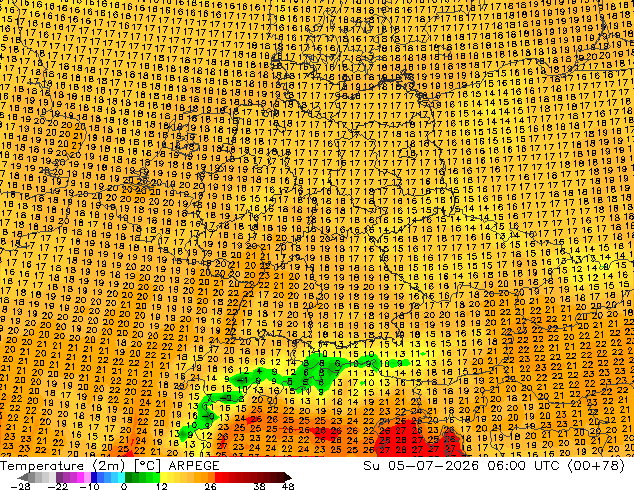Click the 0 legend scale label
Viewport: 634px width, 490px height.
pos(124,486)
